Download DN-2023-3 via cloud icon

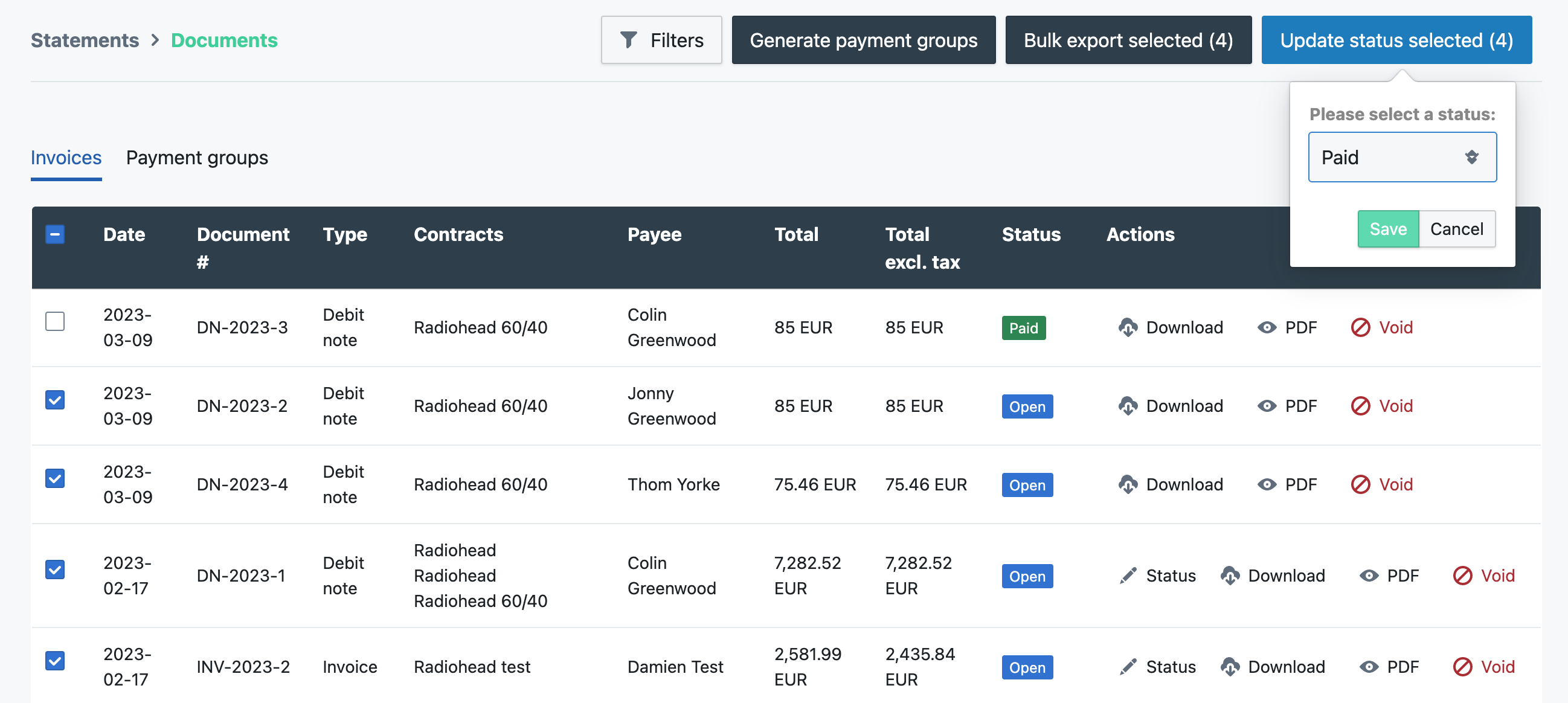tap(1127, 327)
